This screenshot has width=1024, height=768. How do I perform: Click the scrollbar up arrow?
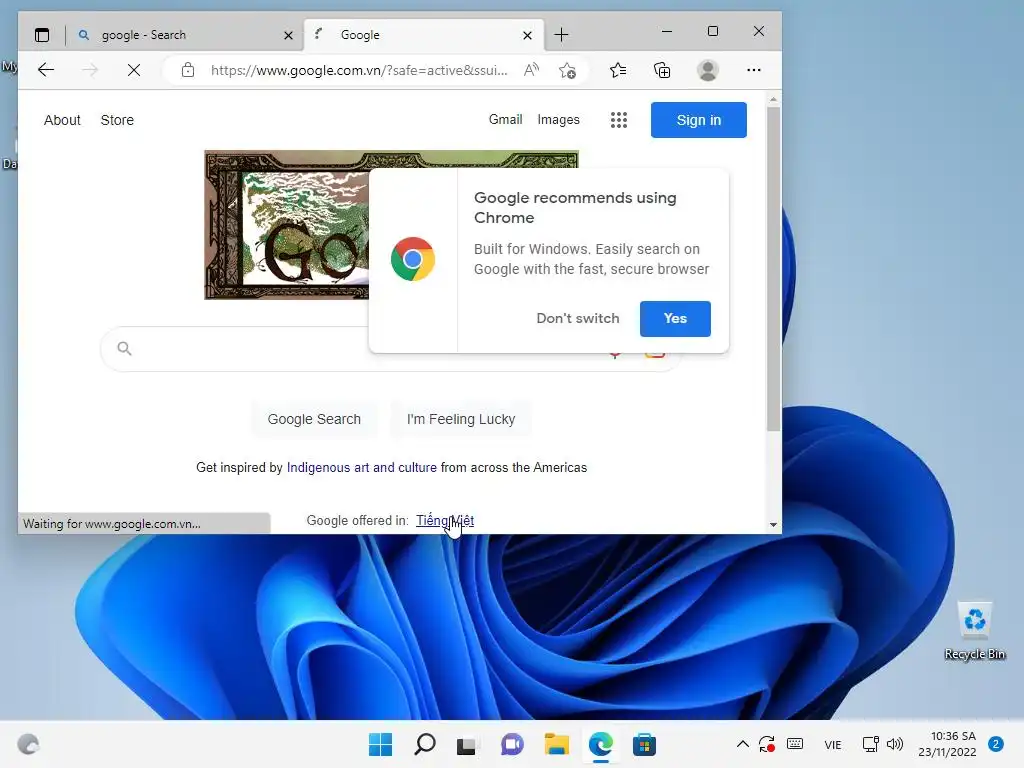[773, 100]
